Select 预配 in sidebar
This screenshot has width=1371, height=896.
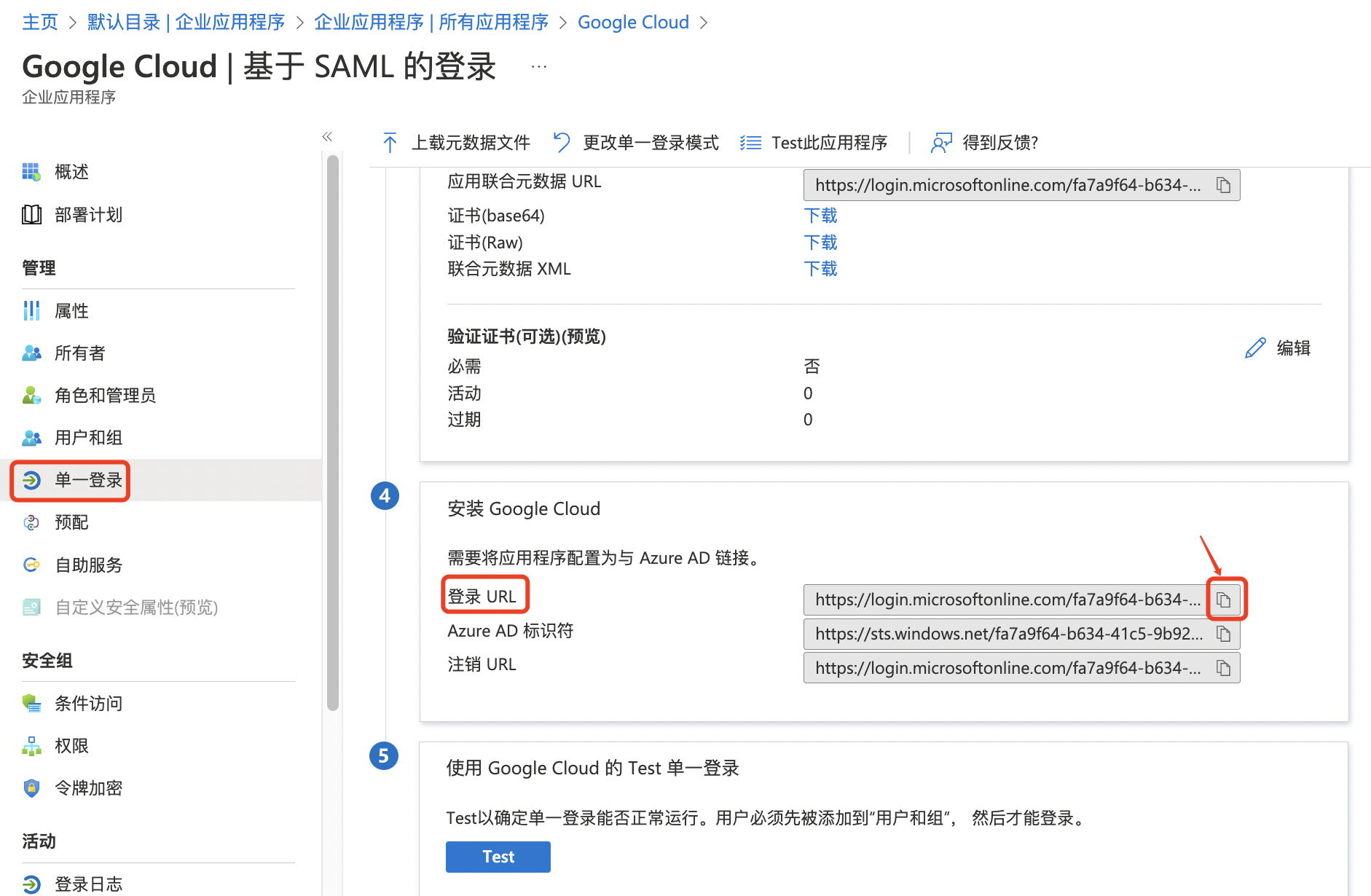tap(71, 522)
